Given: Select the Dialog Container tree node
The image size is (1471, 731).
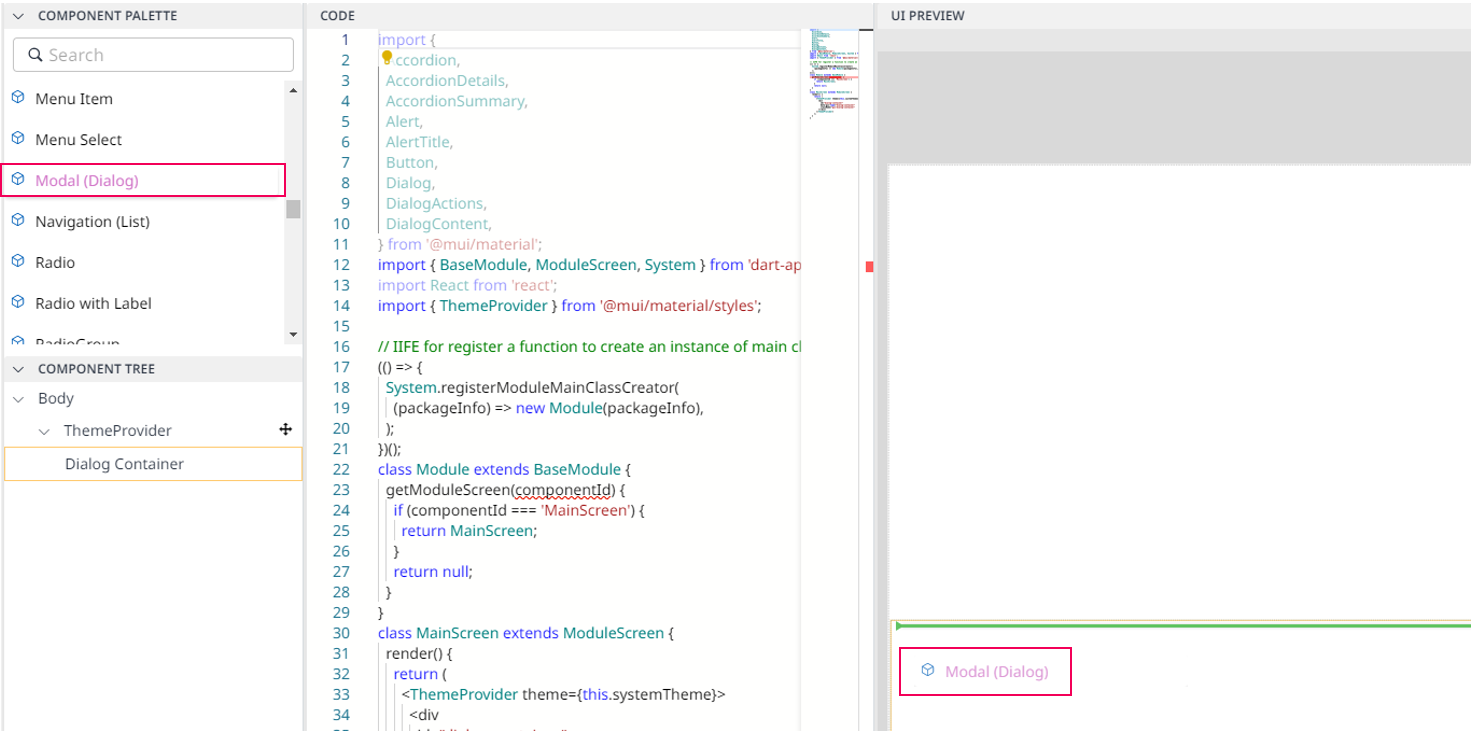Looking at the screenshot, I should (x=153, y=464).
